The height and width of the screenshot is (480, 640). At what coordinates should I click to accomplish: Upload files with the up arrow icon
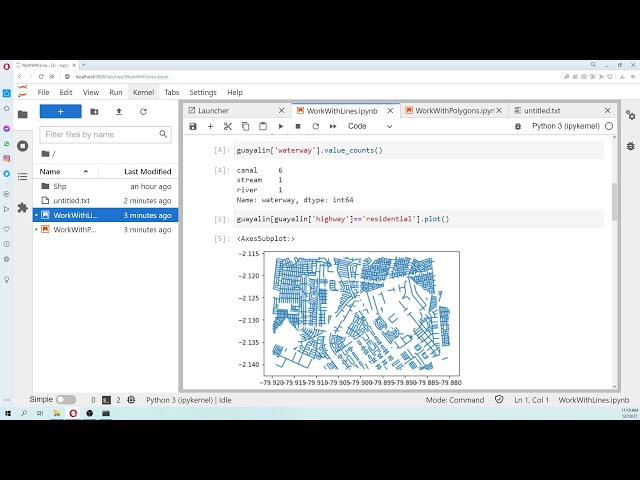click(119, 111)
